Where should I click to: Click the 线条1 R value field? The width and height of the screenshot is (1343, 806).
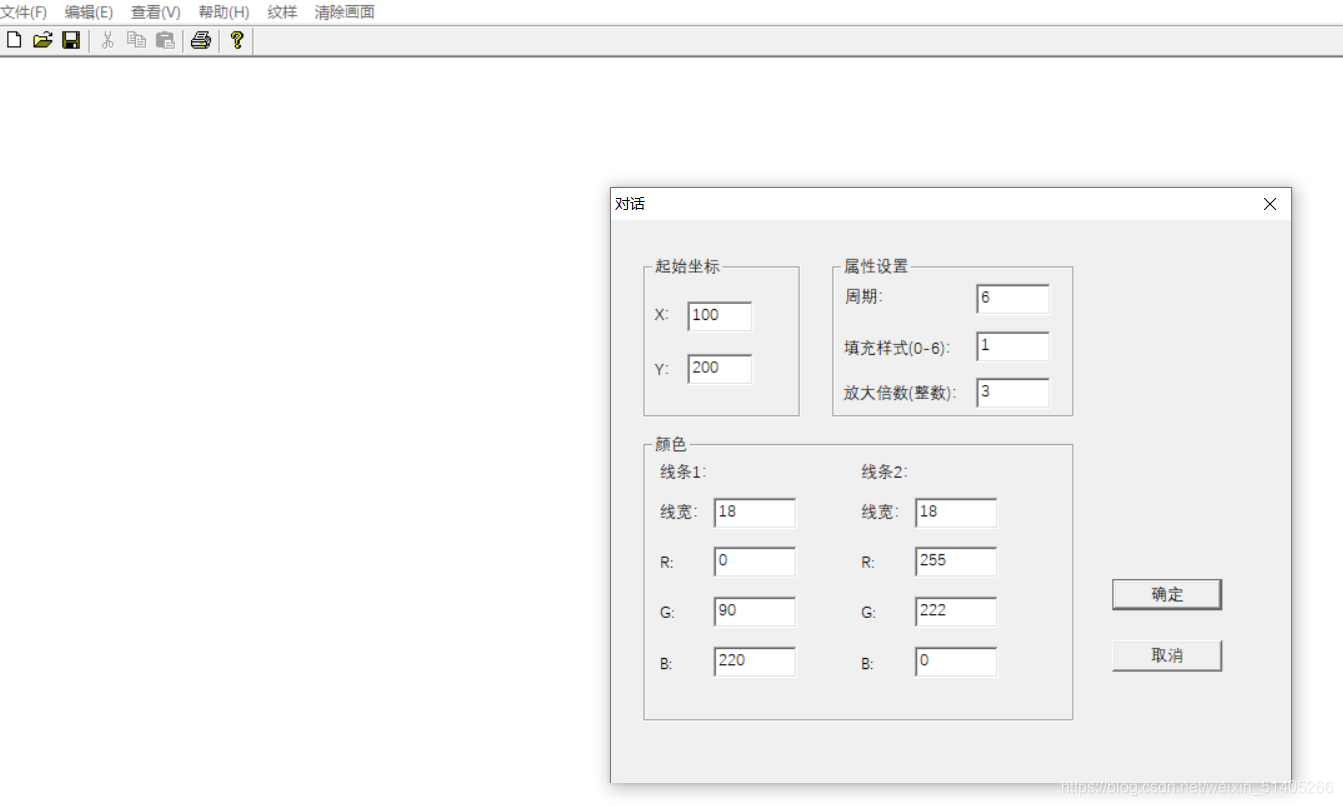pos(755,562)
